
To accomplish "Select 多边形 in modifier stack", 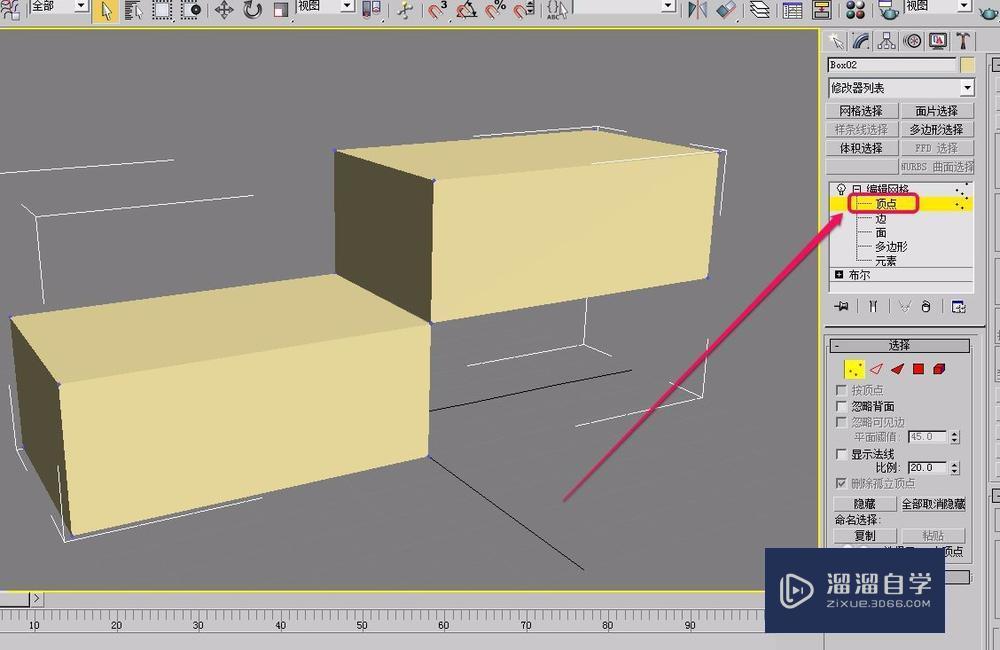I will 890,246.
